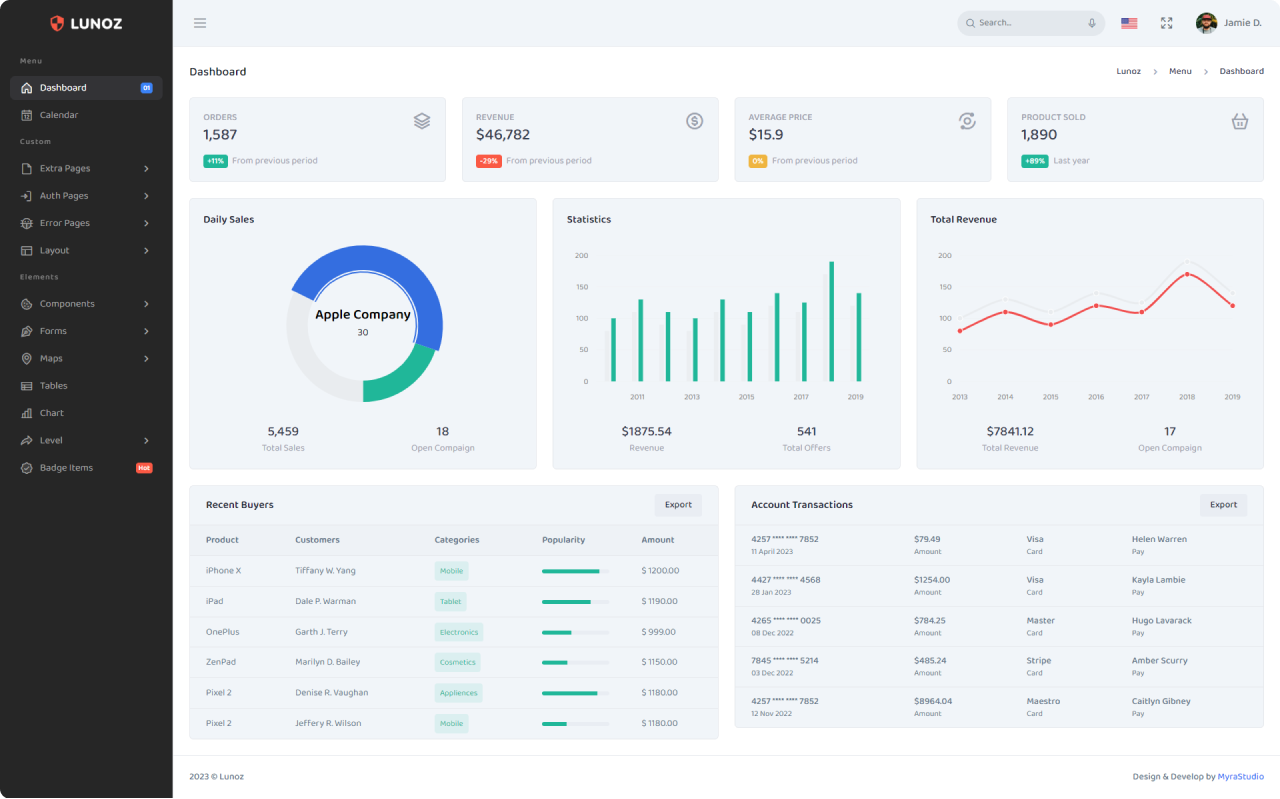Open the US flag language selector

coord(1129,23)
